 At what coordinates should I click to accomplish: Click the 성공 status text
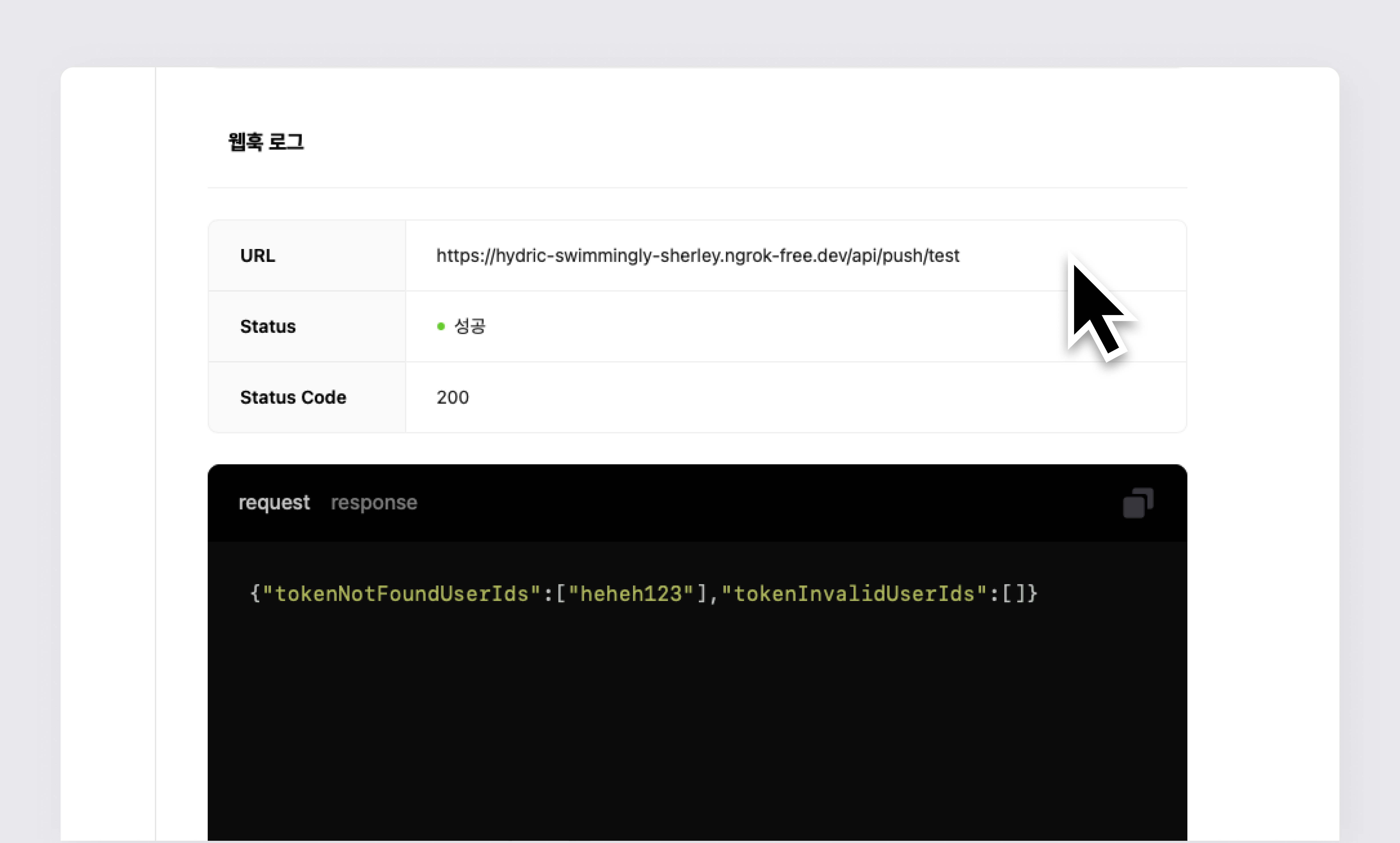pos(470,326)
